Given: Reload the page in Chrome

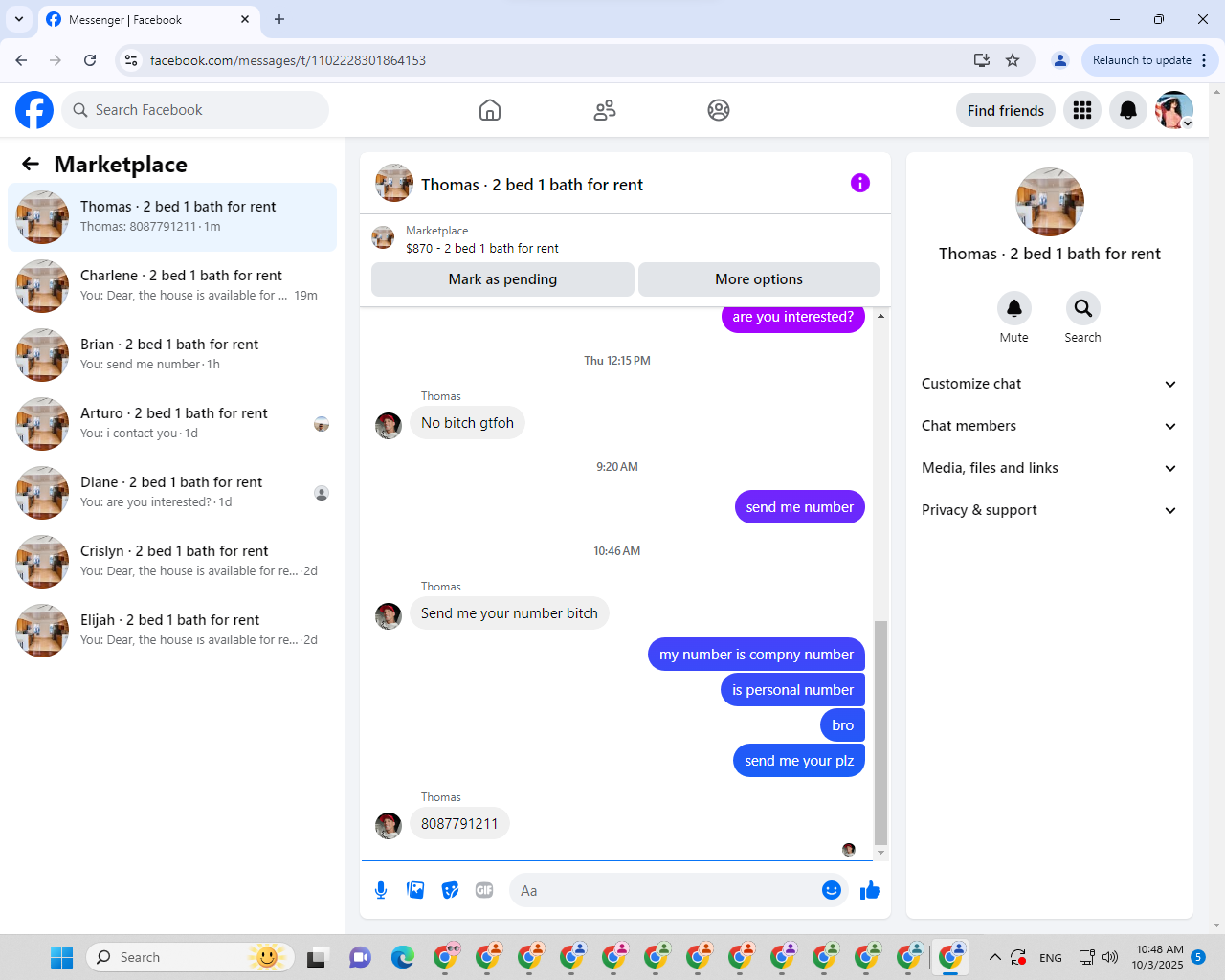Looking at the screenshot, I should coord(90,60).
